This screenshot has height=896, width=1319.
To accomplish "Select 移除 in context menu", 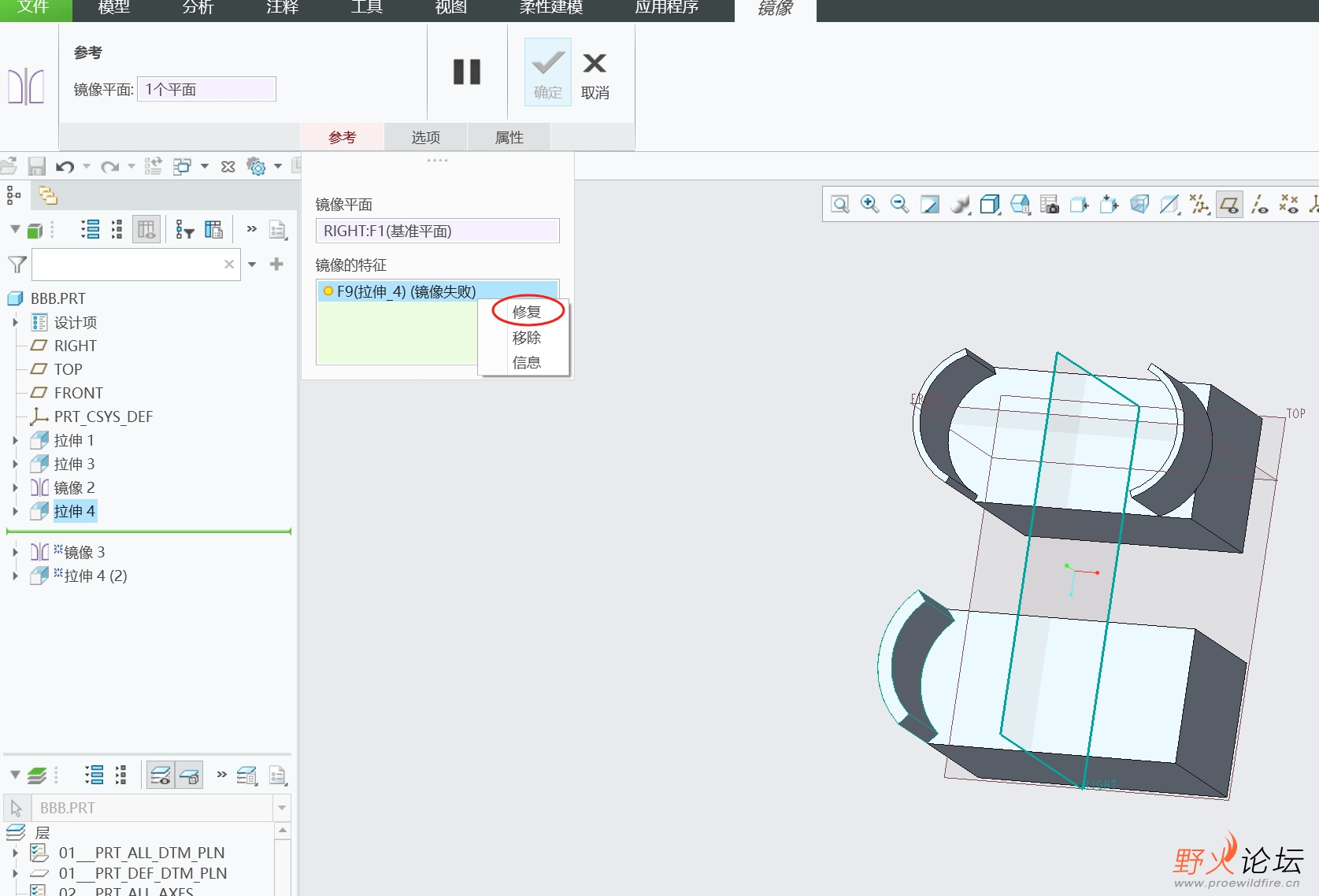I will coord(527,338).
